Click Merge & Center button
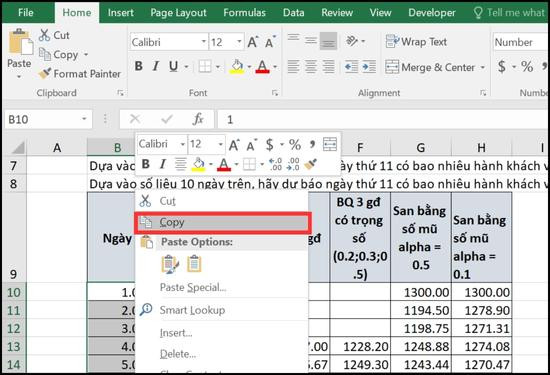550x375 pixels. point(430,67)
